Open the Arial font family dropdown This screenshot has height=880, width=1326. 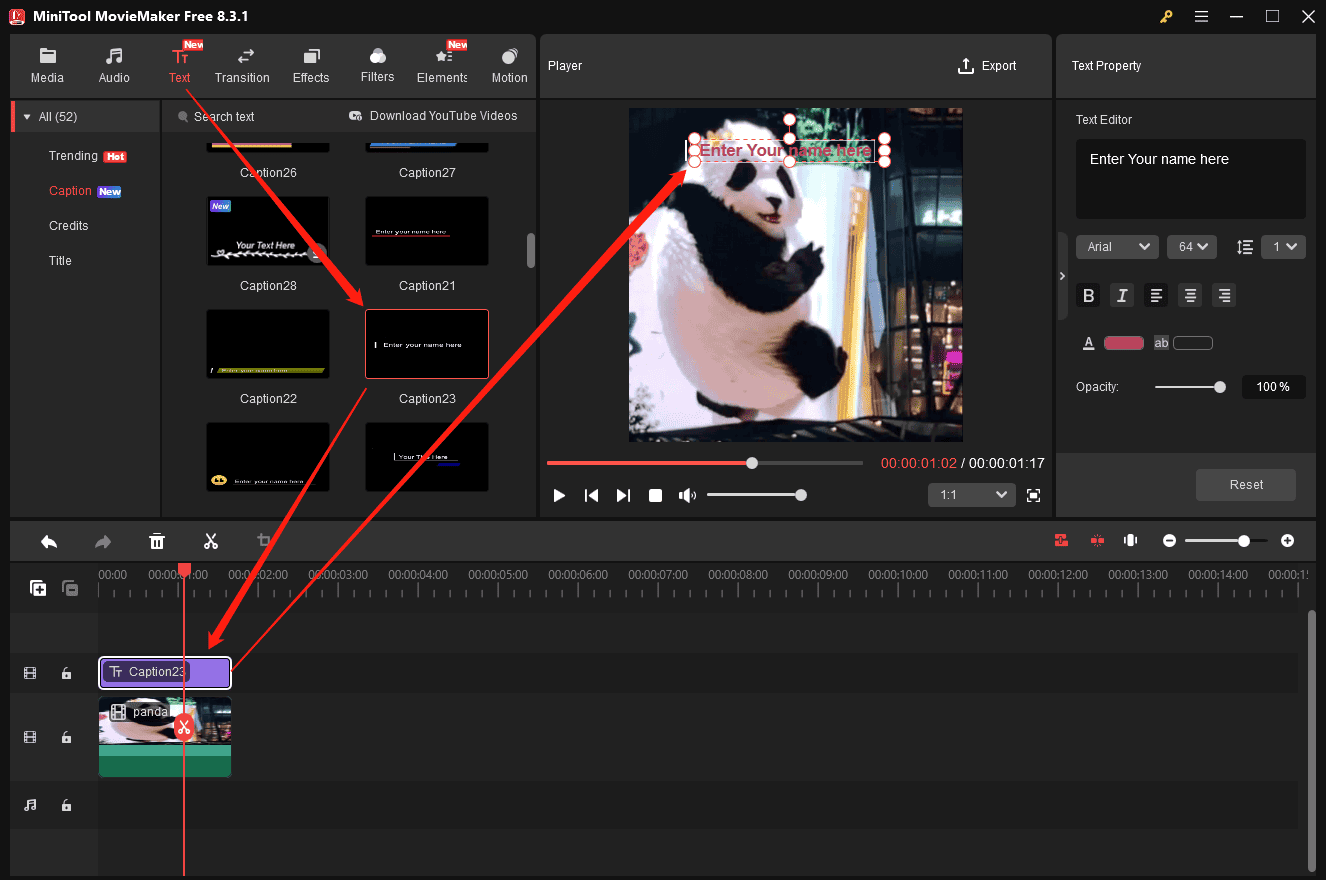point(1117,246)
